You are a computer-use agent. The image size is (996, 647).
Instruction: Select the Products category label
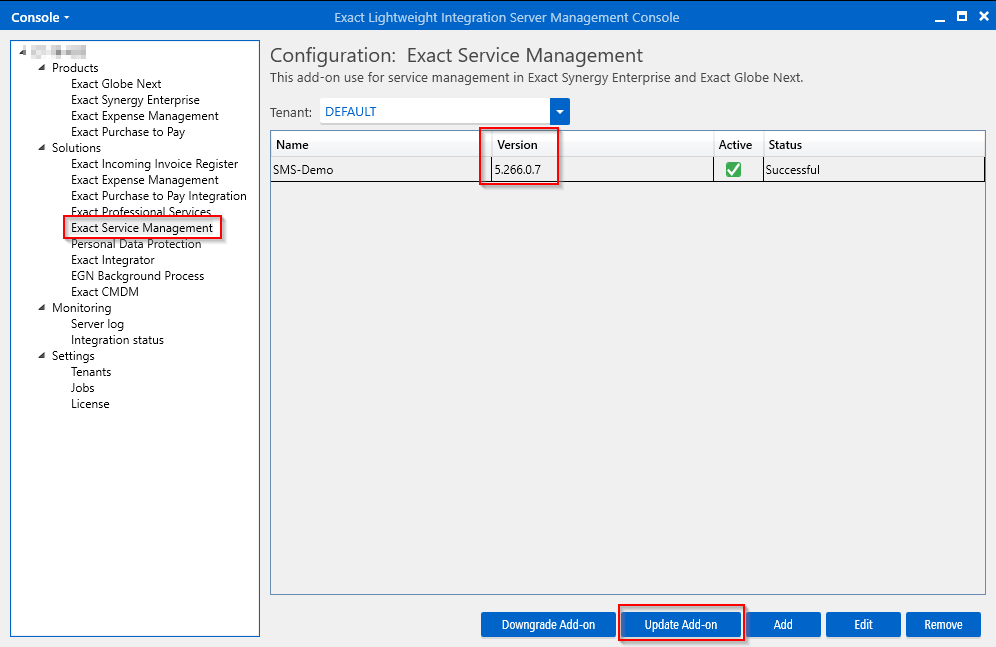(x=75, y=67)
